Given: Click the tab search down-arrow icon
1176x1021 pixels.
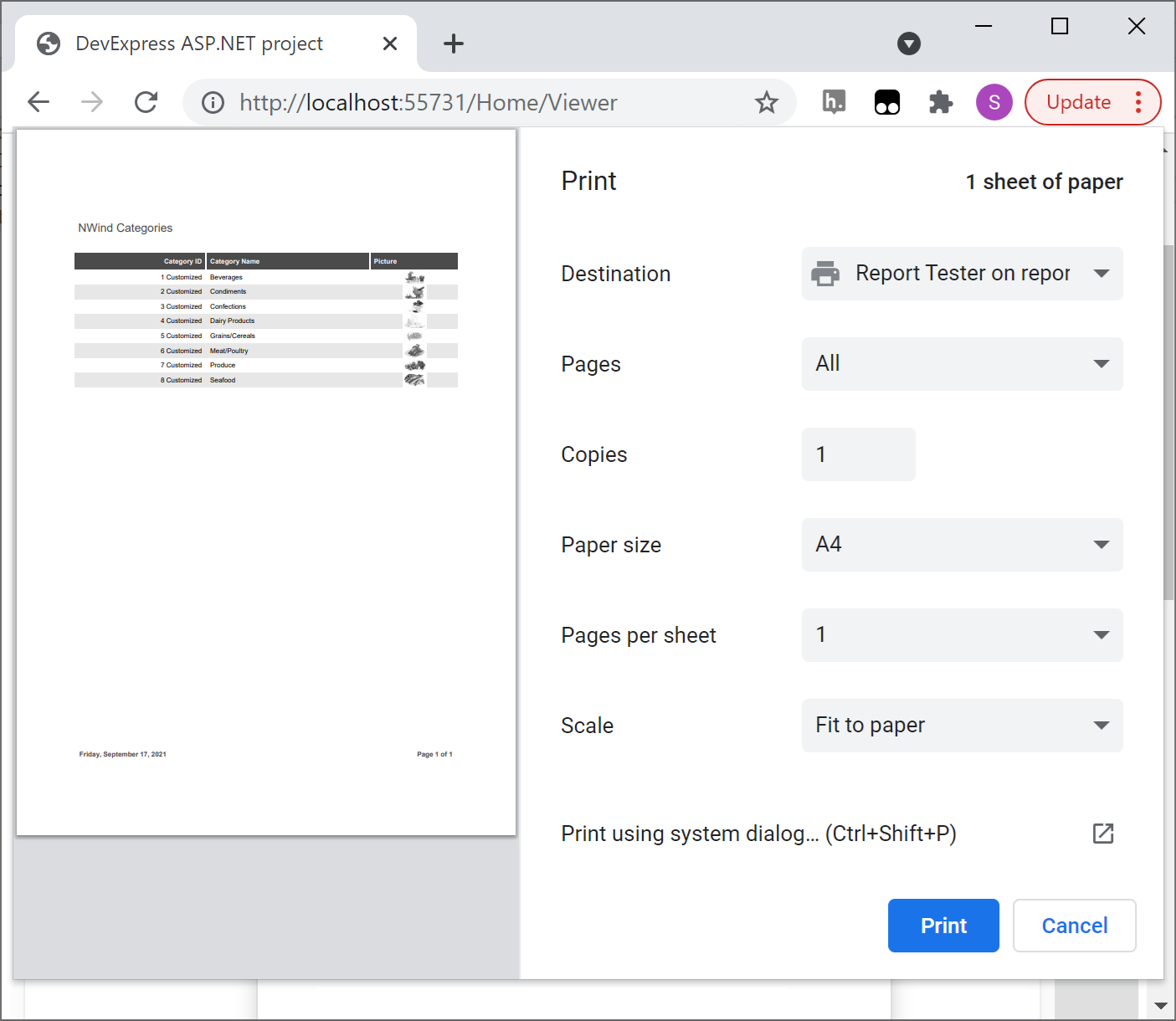Looking at the screenshot, I should (x=908, y=44).
